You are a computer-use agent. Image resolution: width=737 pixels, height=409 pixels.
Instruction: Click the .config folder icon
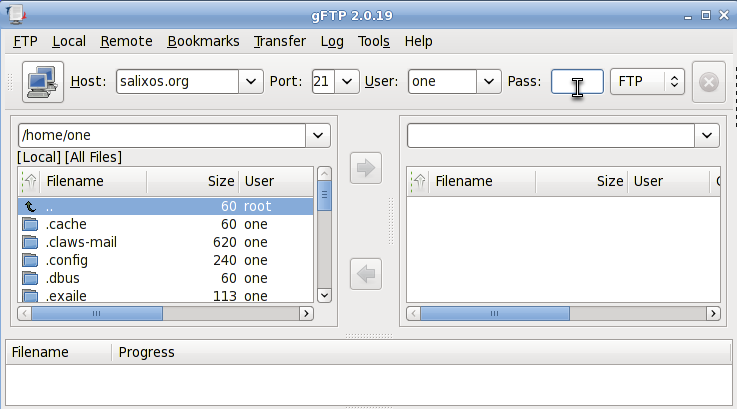[x=31, y=260]
